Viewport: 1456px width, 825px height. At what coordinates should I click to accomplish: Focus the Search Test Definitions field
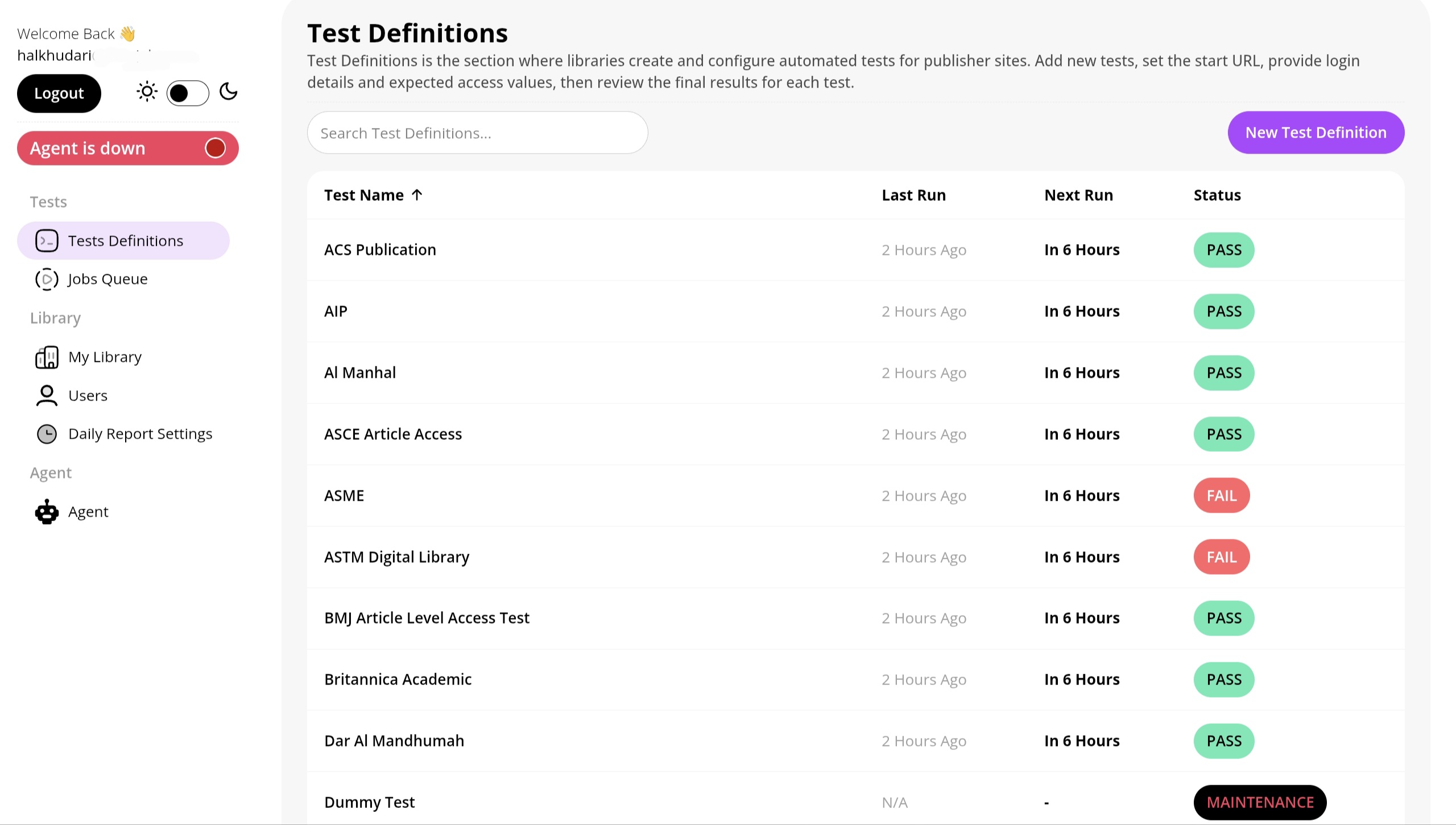coord(477,133)
